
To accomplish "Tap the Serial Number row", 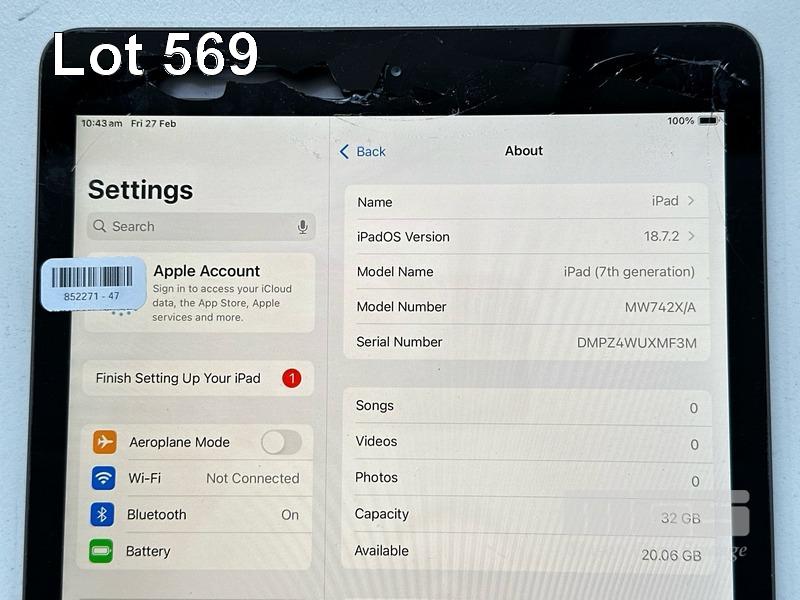I will [526, 342].
